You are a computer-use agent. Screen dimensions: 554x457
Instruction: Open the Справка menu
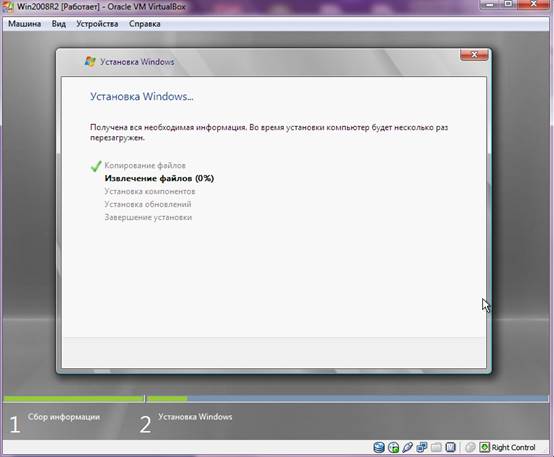click(145, 24)
